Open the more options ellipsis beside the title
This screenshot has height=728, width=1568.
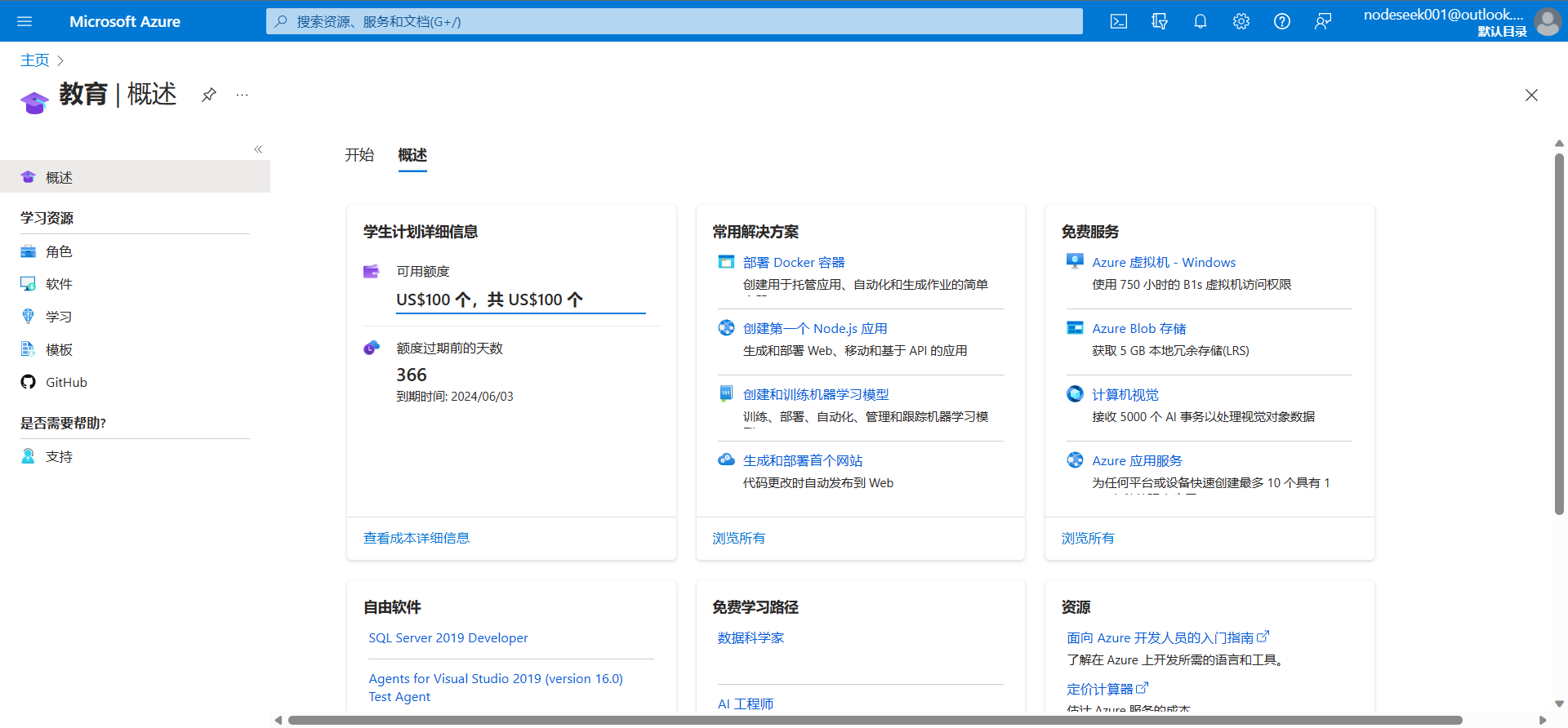tap(242, 95)
